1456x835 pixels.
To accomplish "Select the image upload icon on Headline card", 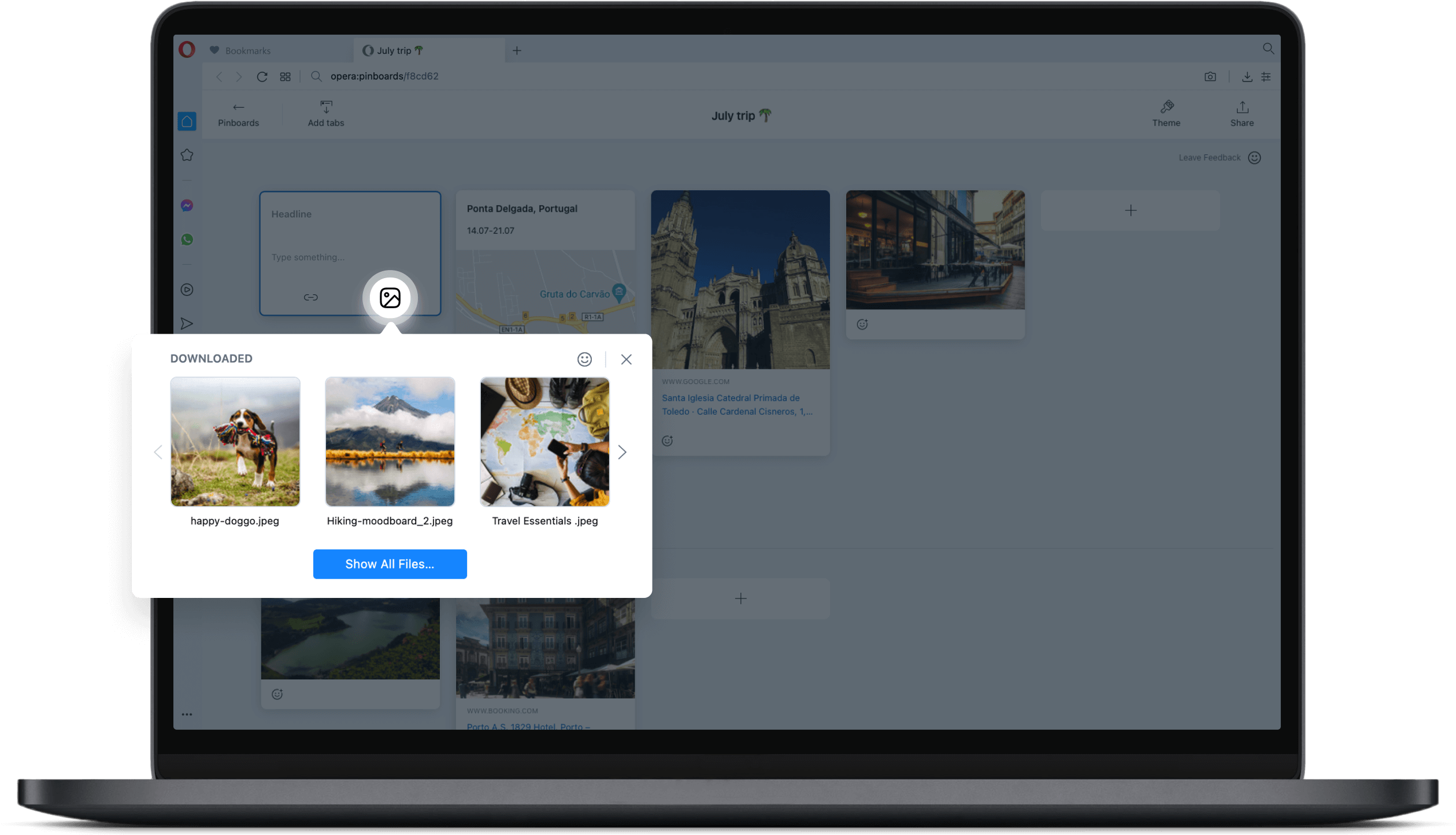I will [x=390, y=297].
